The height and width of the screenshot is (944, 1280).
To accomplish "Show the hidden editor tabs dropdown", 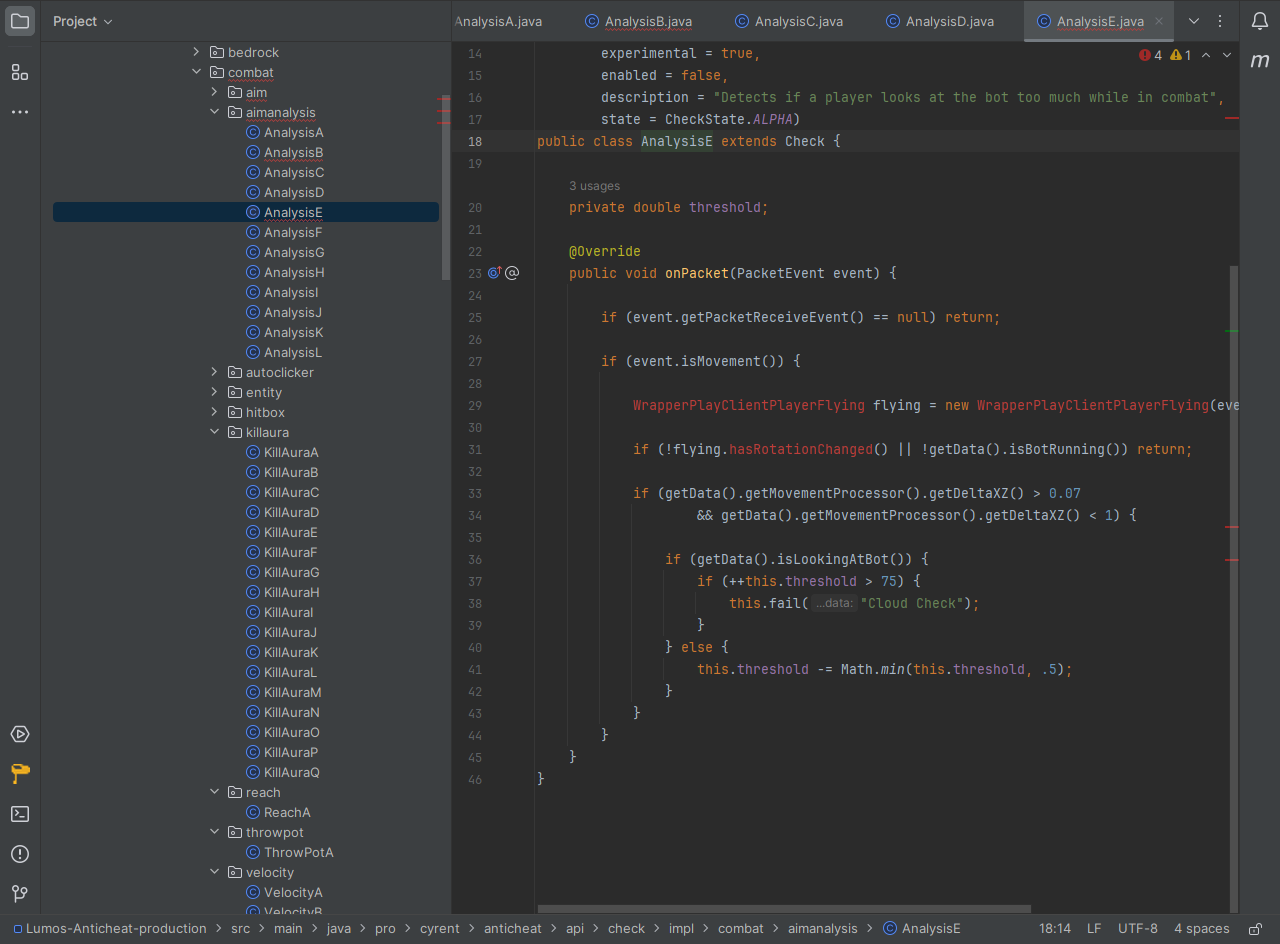I will (x=1193, y=21).
